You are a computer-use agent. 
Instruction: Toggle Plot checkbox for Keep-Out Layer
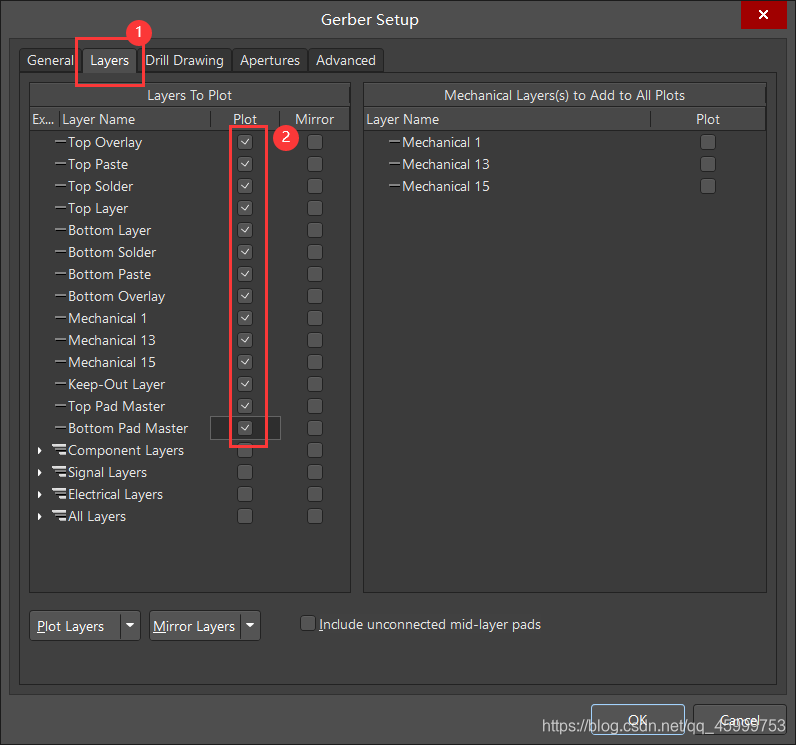click(245, 384)
